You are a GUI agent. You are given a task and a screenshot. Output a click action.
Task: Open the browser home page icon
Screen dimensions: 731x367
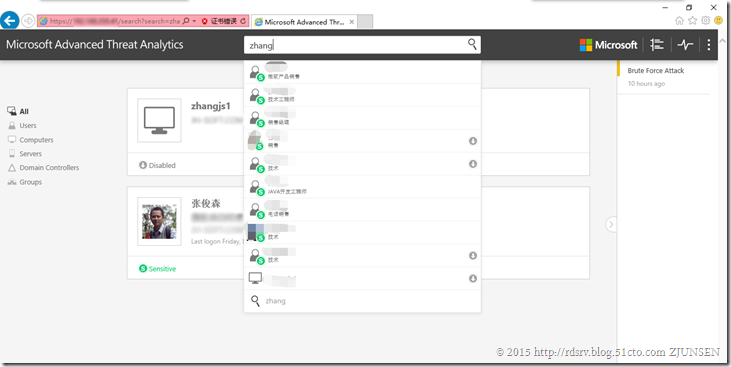pos(679,21)
